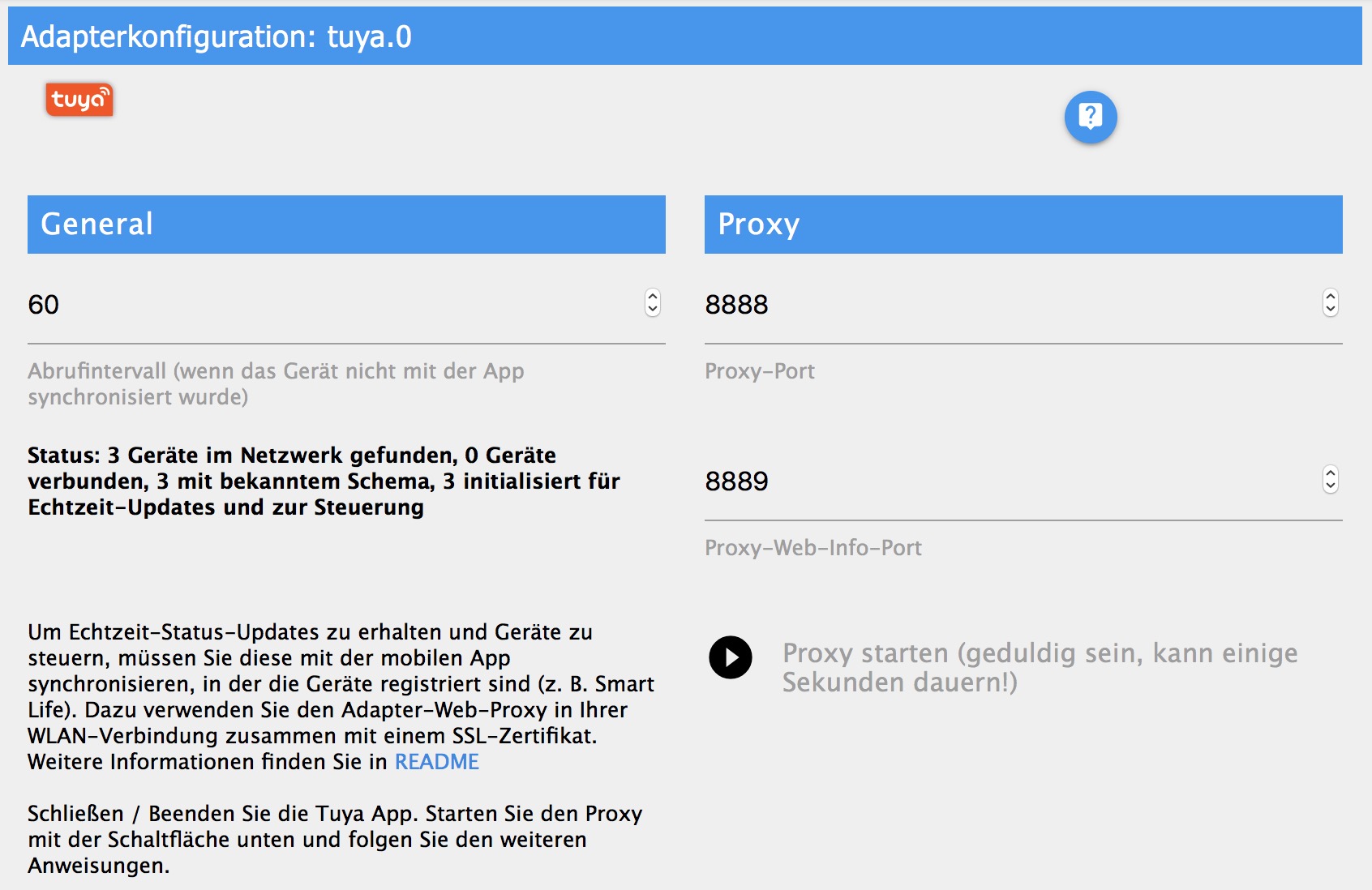The height and width of the screenshot is (890, 1372).
Task: Open help via the question mark icon
Action: pyautogui.click(x=1091, y=117)
